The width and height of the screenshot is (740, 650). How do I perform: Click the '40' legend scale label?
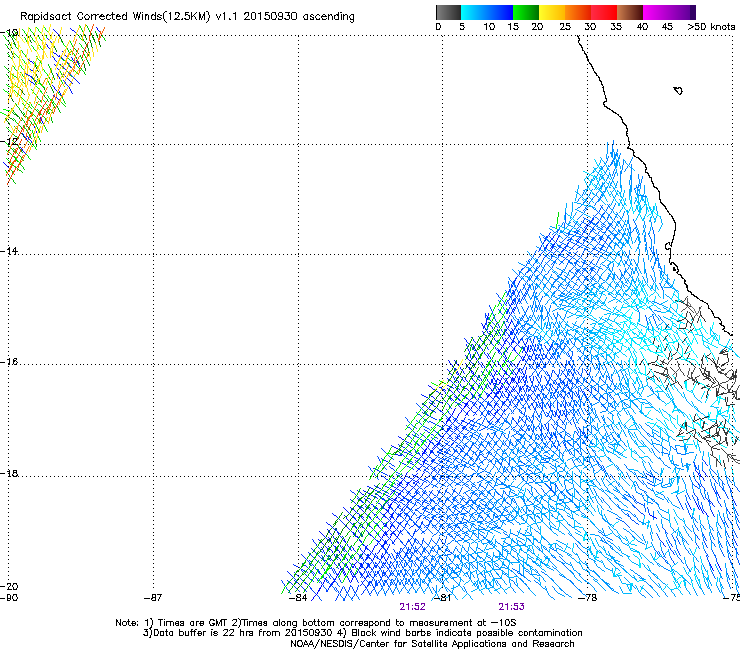(642, 27)
